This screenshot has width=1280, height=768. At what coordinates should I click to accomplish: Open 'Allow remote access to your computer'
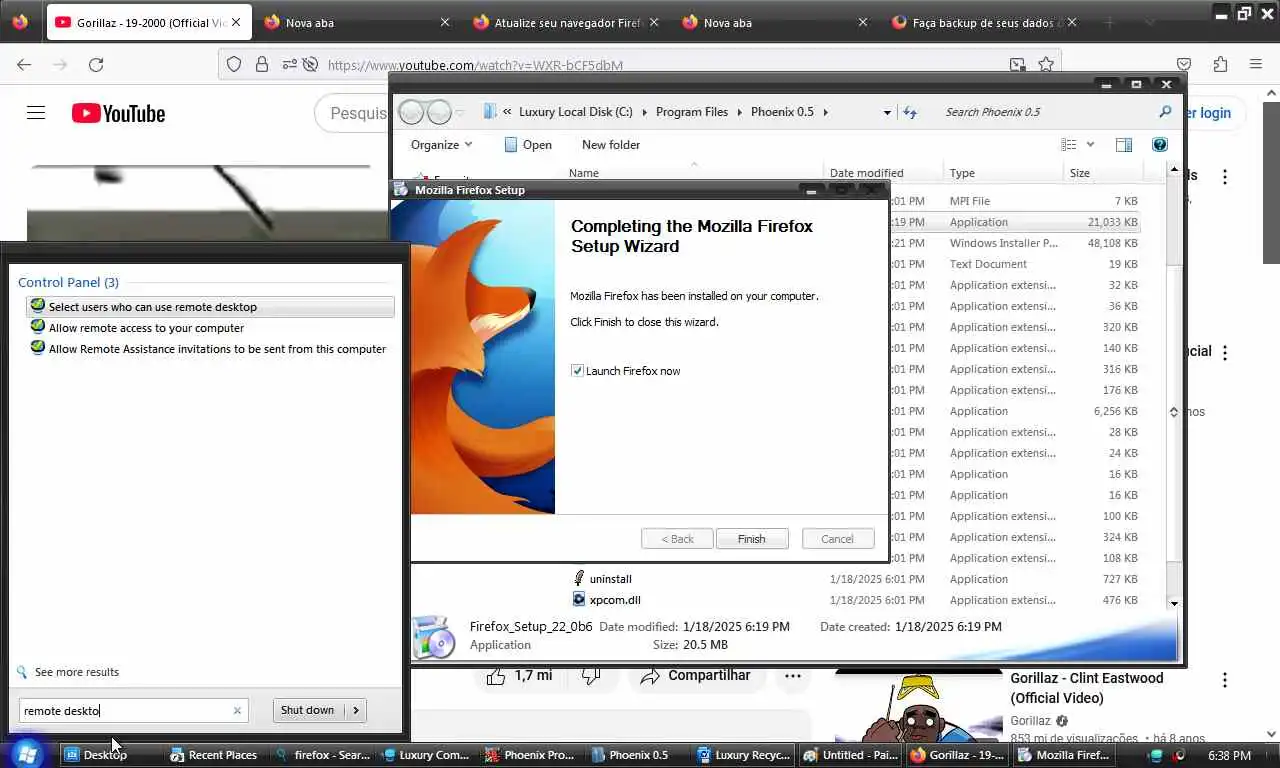(146, 328)
